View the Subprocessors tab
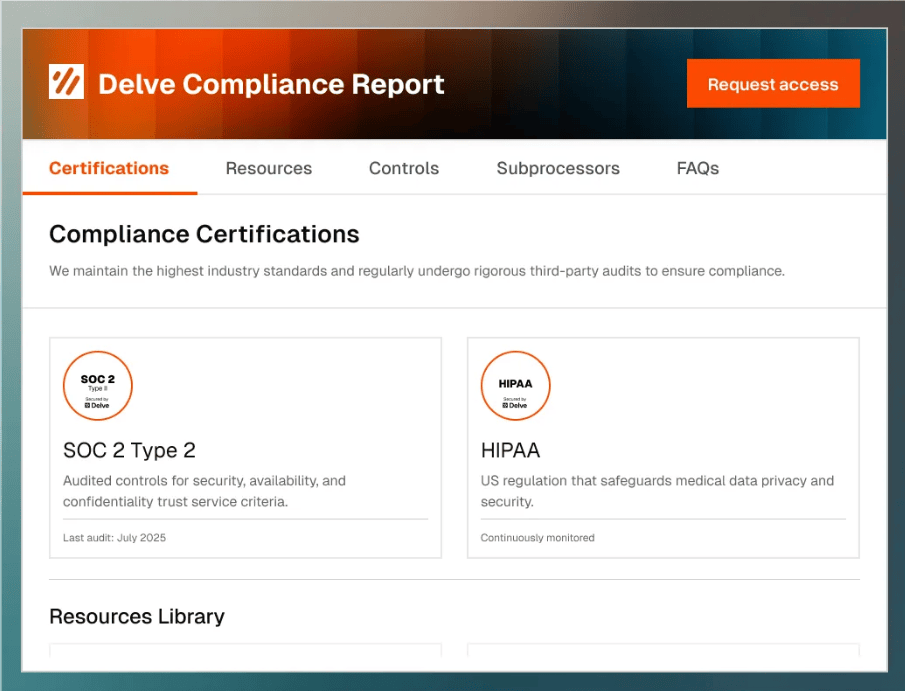Viewport: 905px width, 691px height. (x=557, y=168)
